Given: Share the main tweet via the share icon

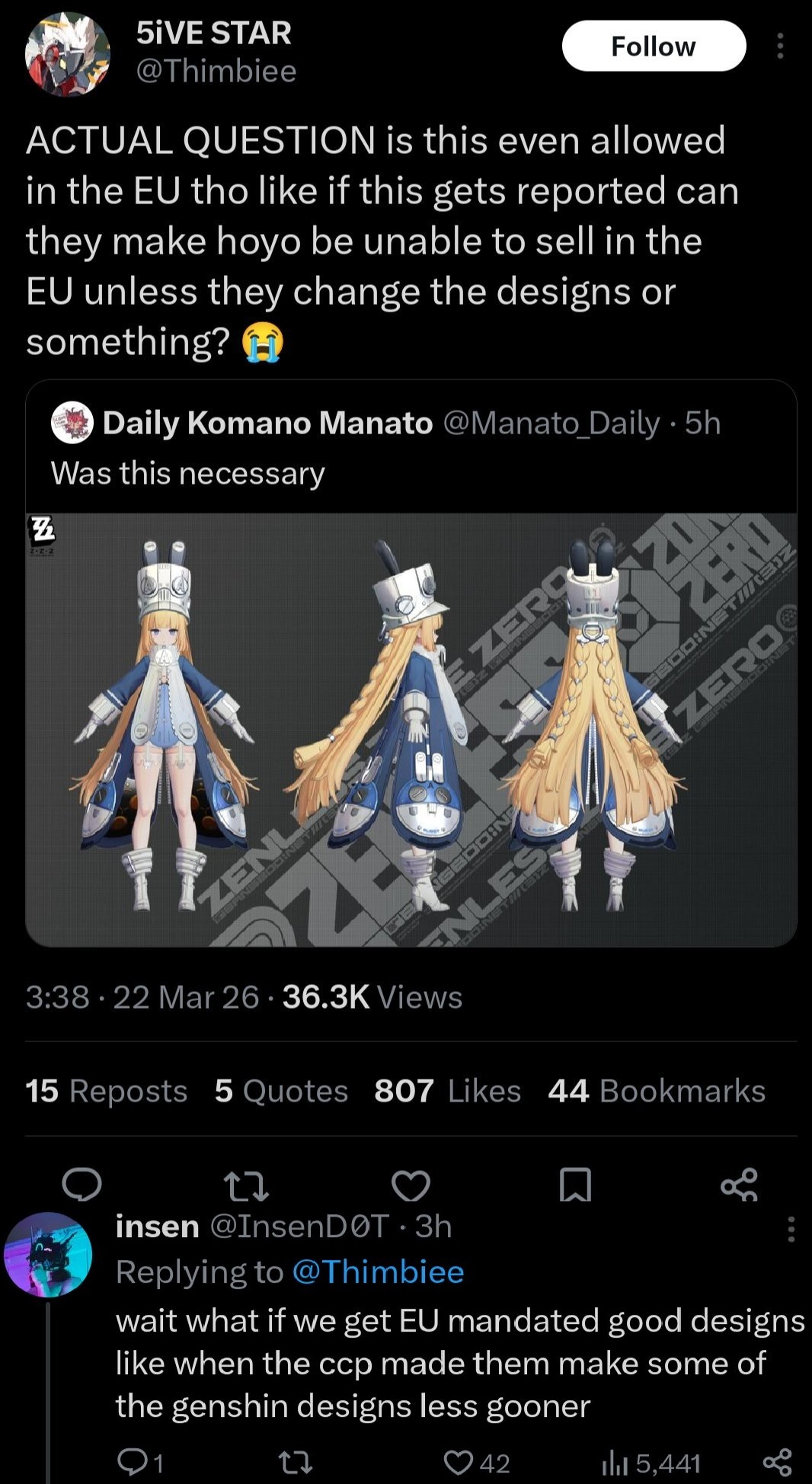Looking at the screenshot, I should pos(739,1185).
